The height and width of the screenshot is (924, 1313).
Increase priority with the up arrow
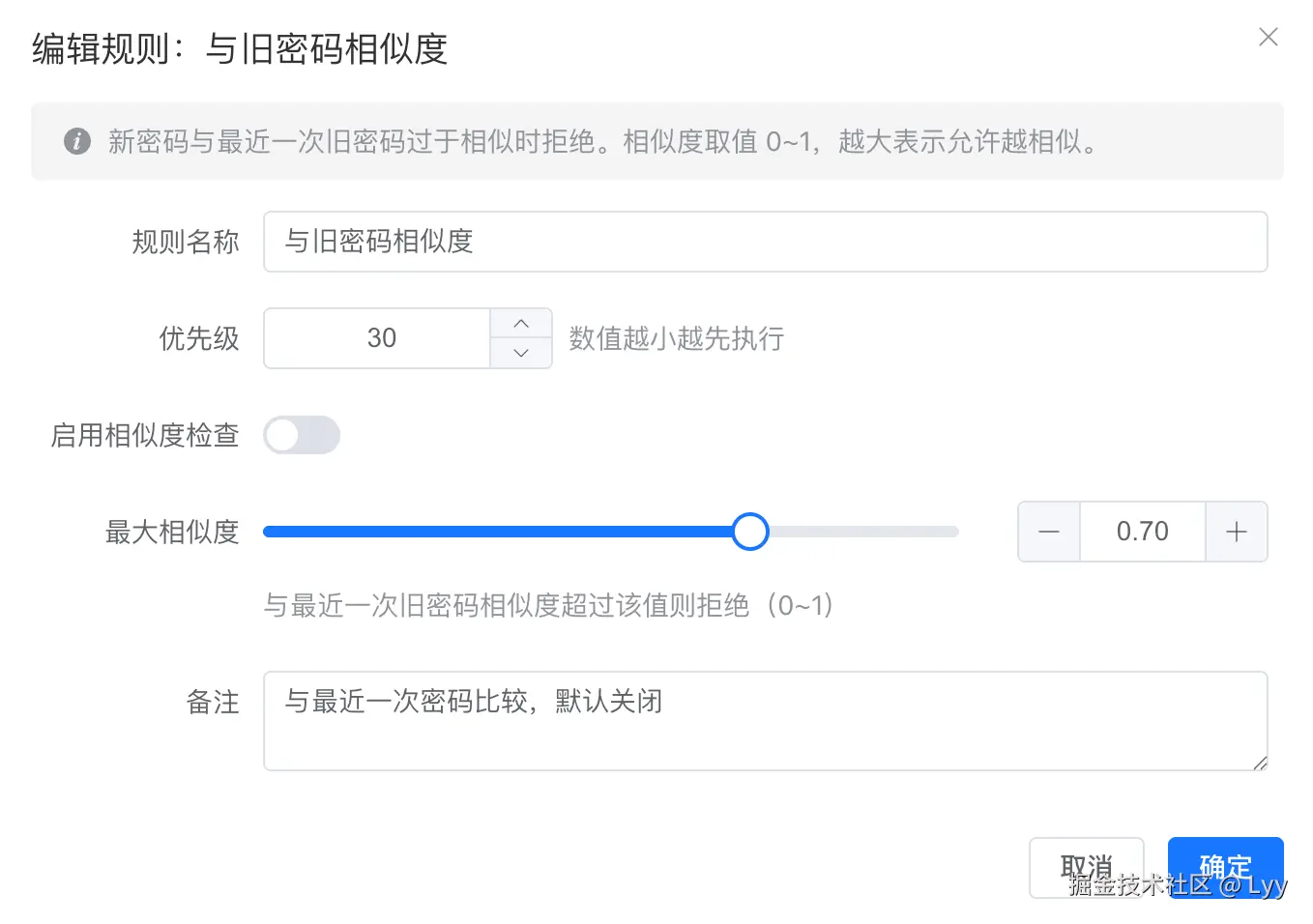(521, 323)
